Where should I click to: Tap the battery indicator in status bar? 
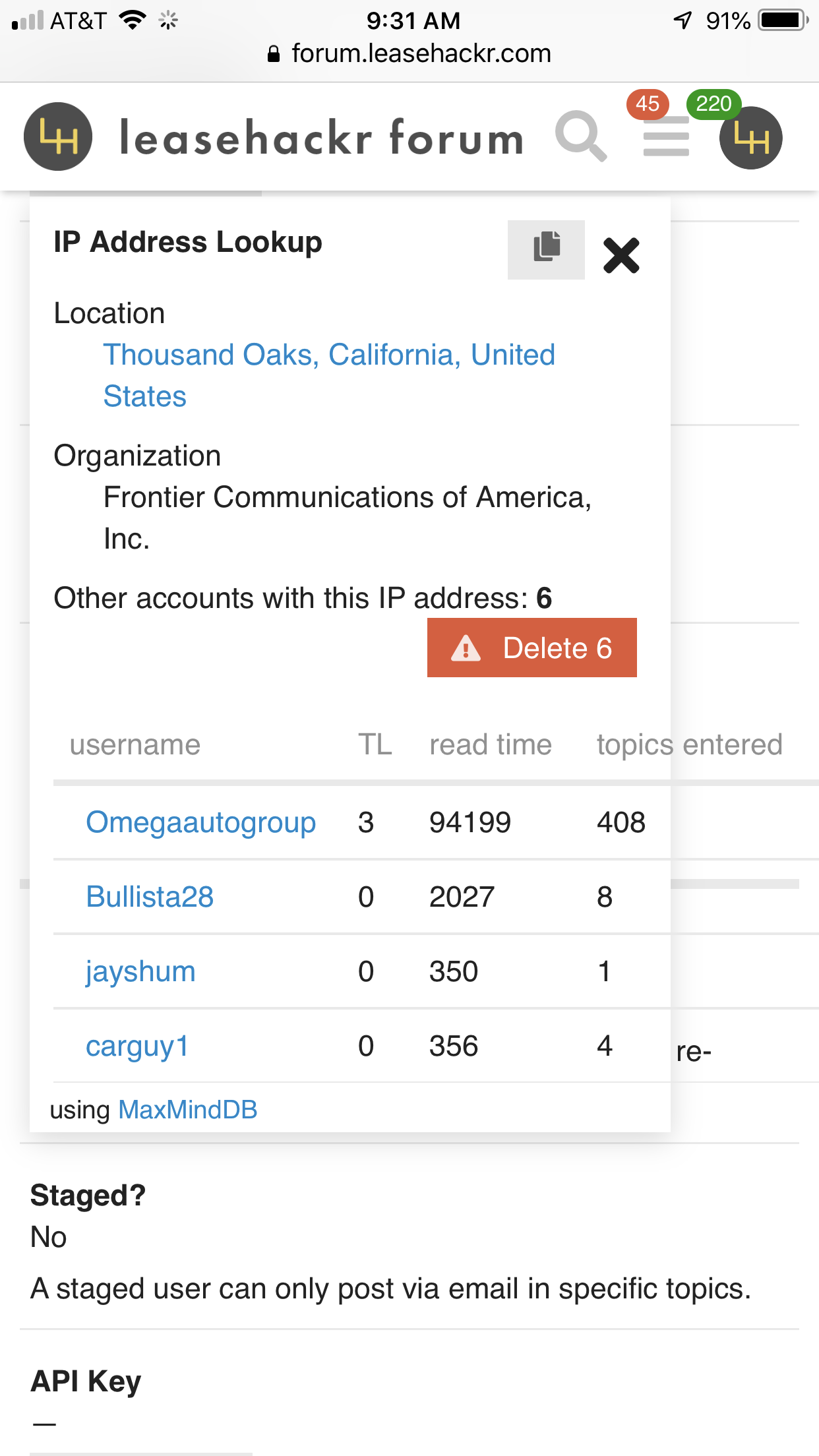pos(783,20)
